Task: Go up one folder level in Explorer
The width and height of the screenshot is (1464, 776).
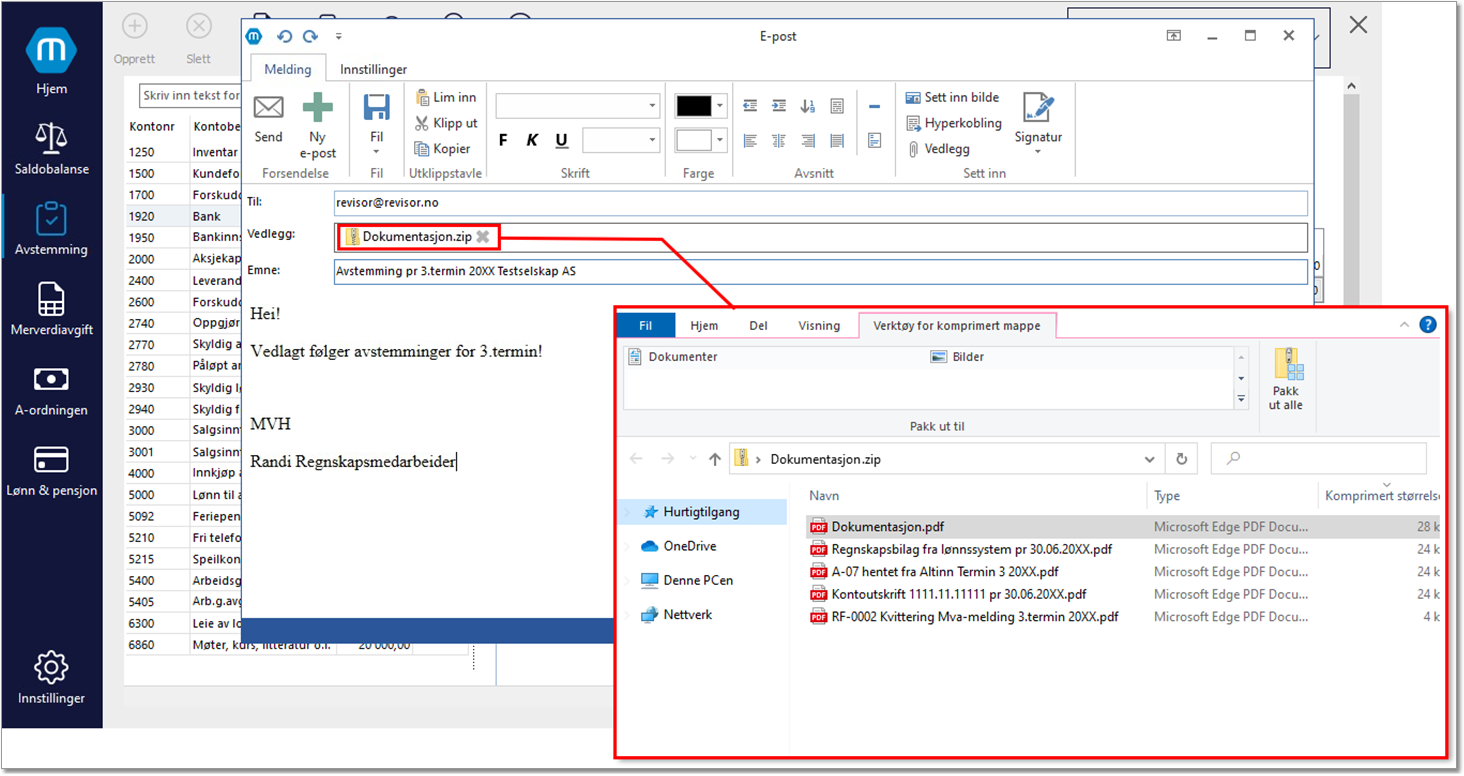Action: coord(714,459)
